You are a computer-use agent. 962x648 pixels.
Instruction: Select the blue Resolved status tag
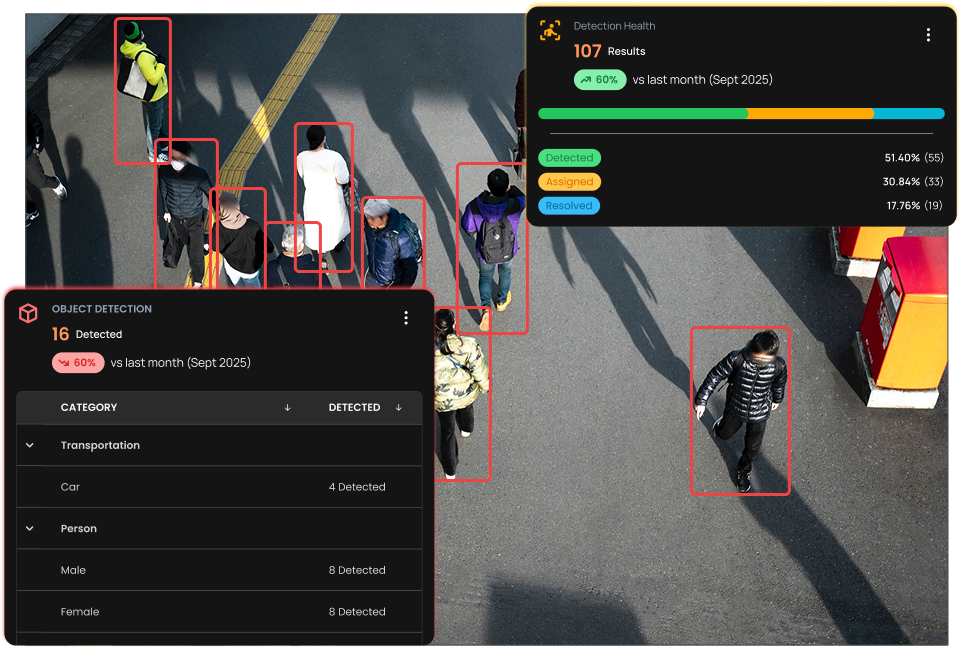569,206
